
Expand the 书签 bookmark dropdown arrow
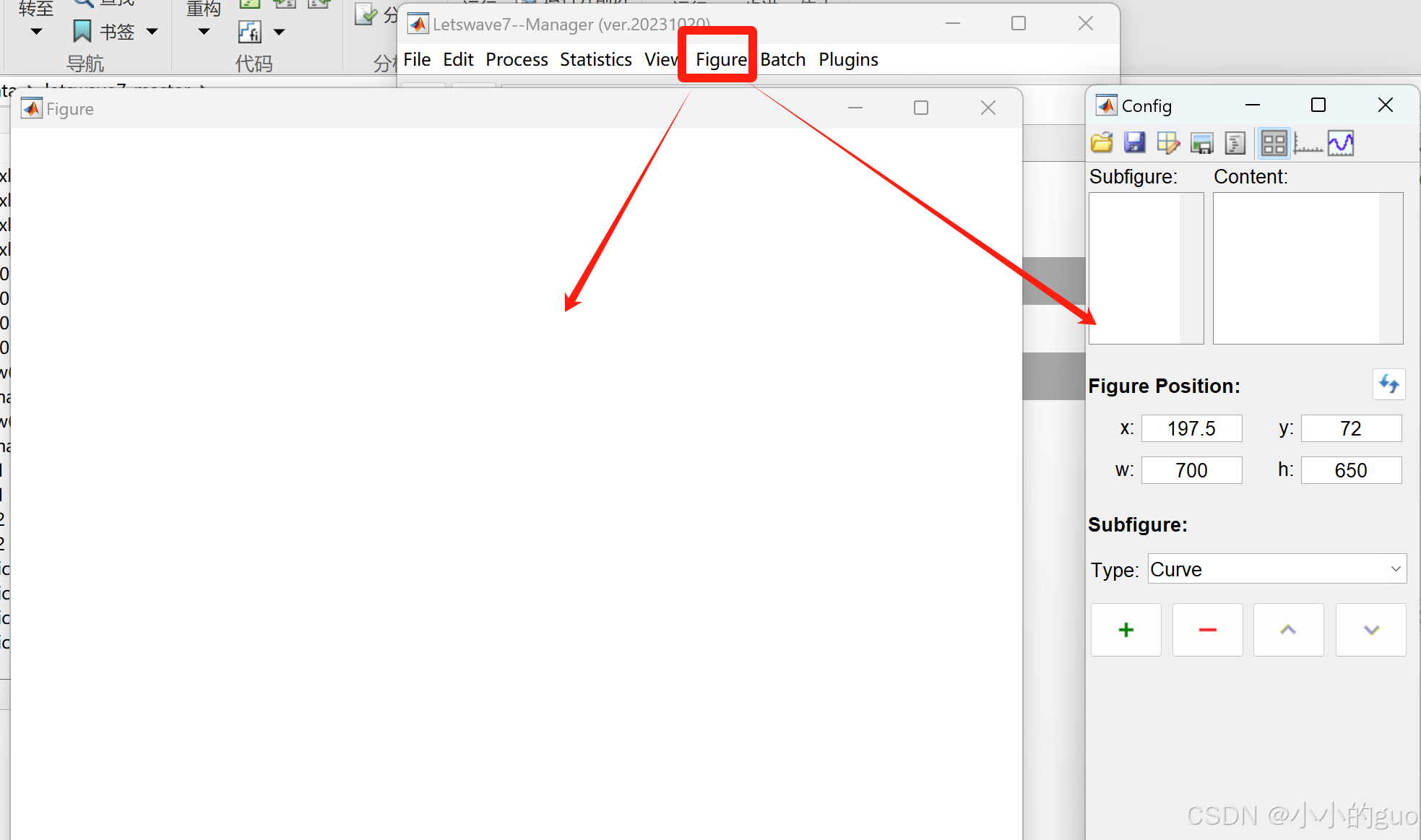click(x=152, y=32)
